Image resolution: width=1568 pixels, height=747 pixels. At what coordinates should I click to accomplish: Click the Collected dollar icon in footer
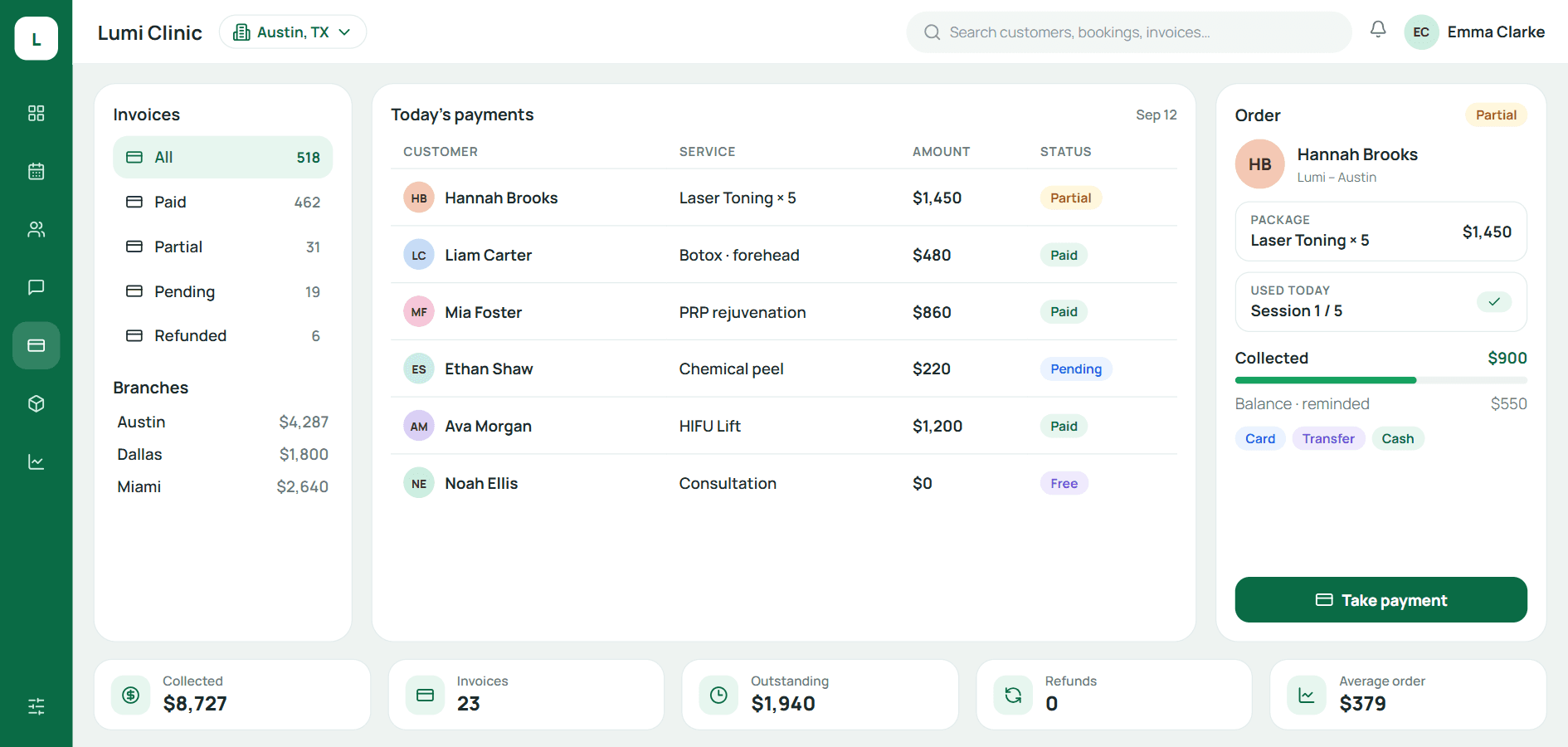130,695
